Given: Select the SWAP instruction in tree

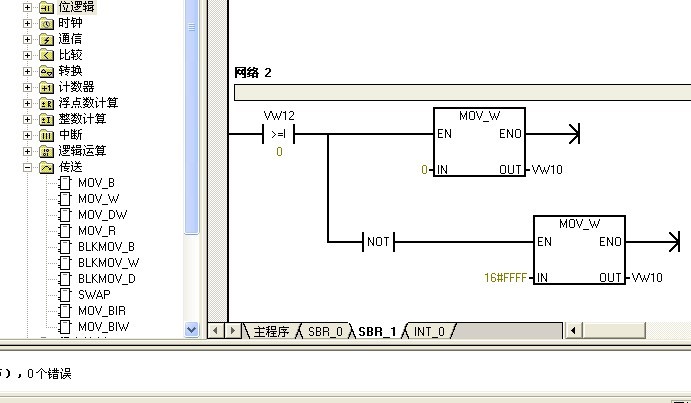Looking at the screenshot, I should 93,295.
